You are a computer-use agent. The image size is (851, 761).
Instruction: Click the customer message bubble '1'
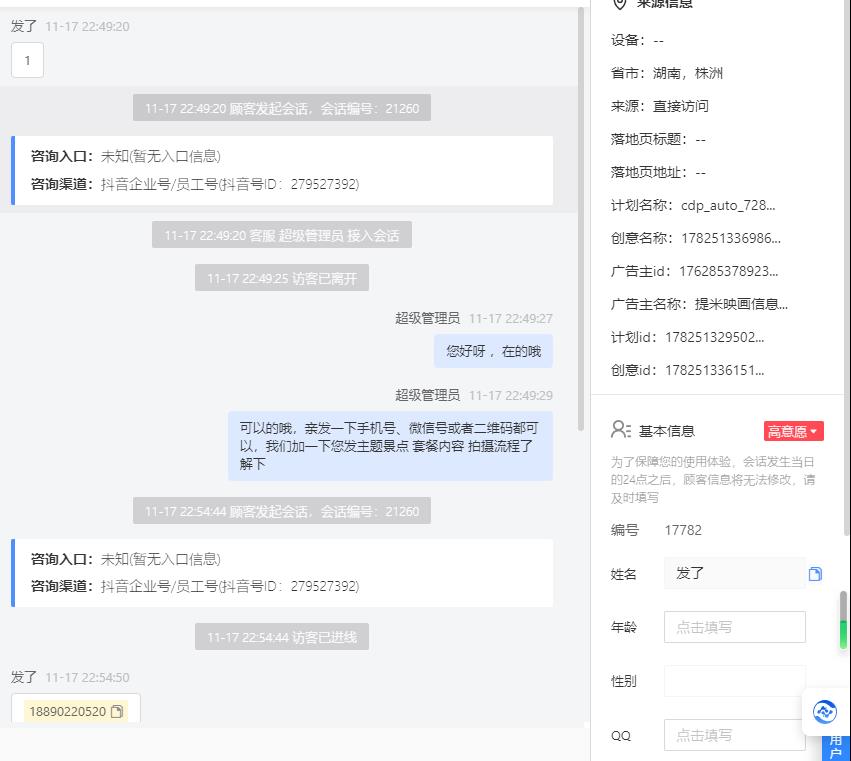[x=27, y=60]
